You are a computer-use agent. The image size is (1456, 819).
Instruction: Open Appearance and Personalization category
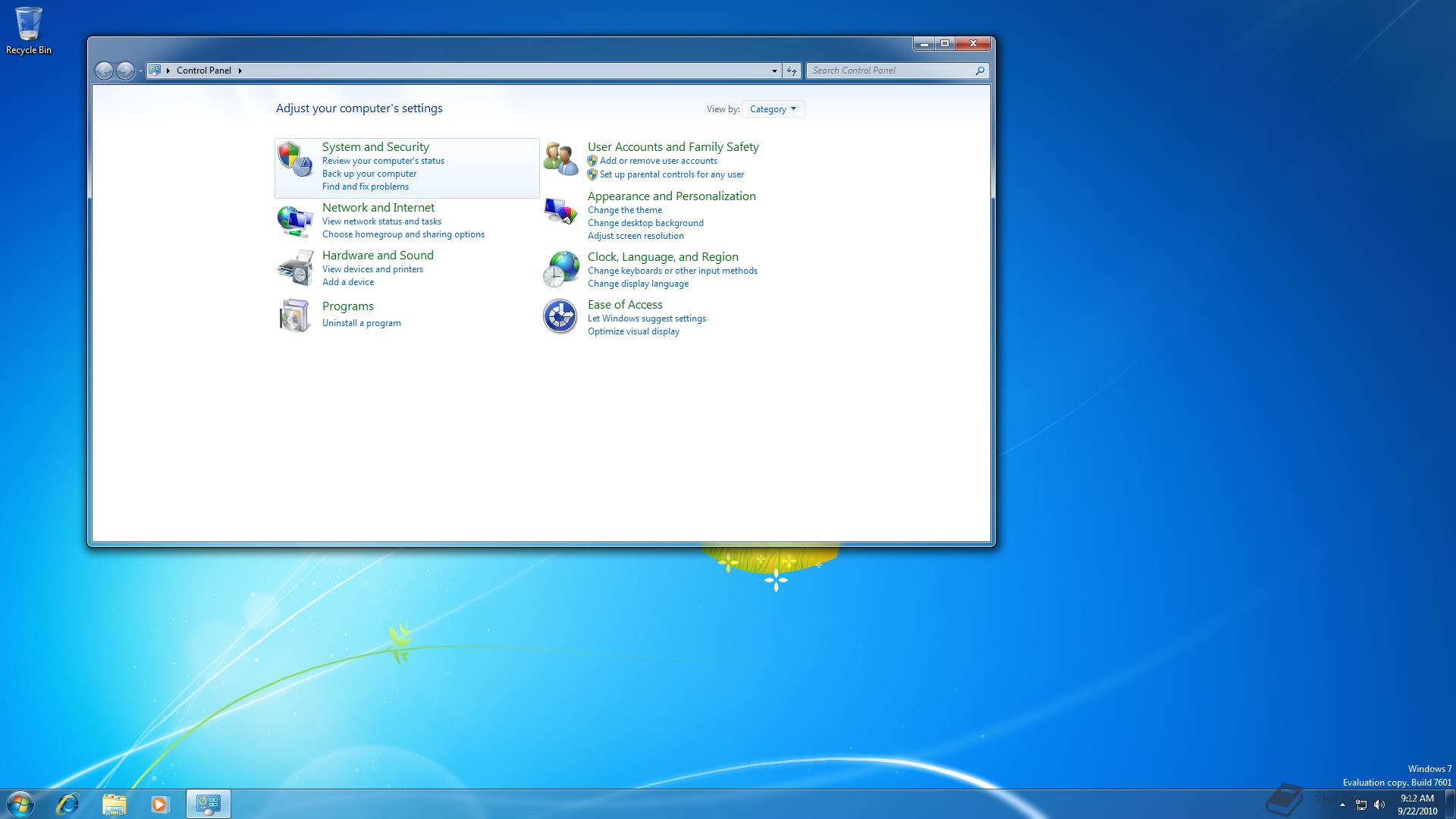tap(672, 196)
